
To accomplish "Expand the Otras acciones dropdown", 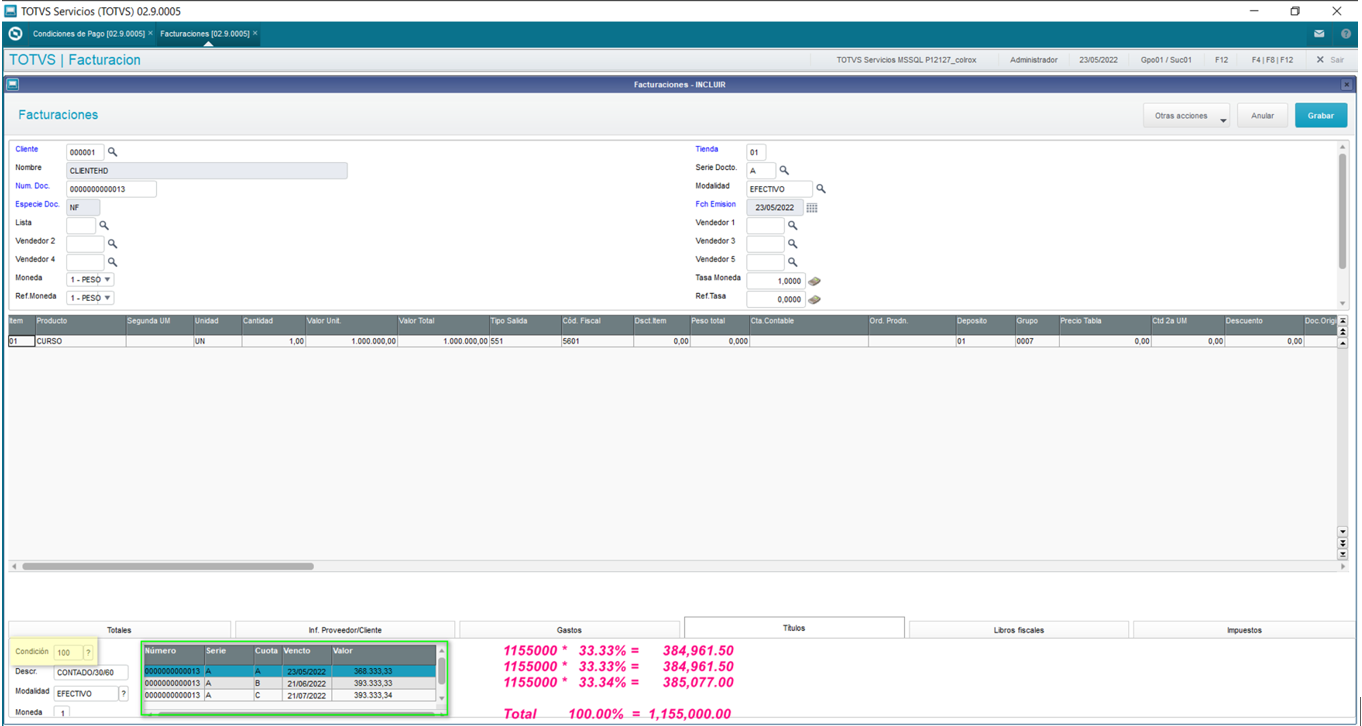I will (1186, 116).
